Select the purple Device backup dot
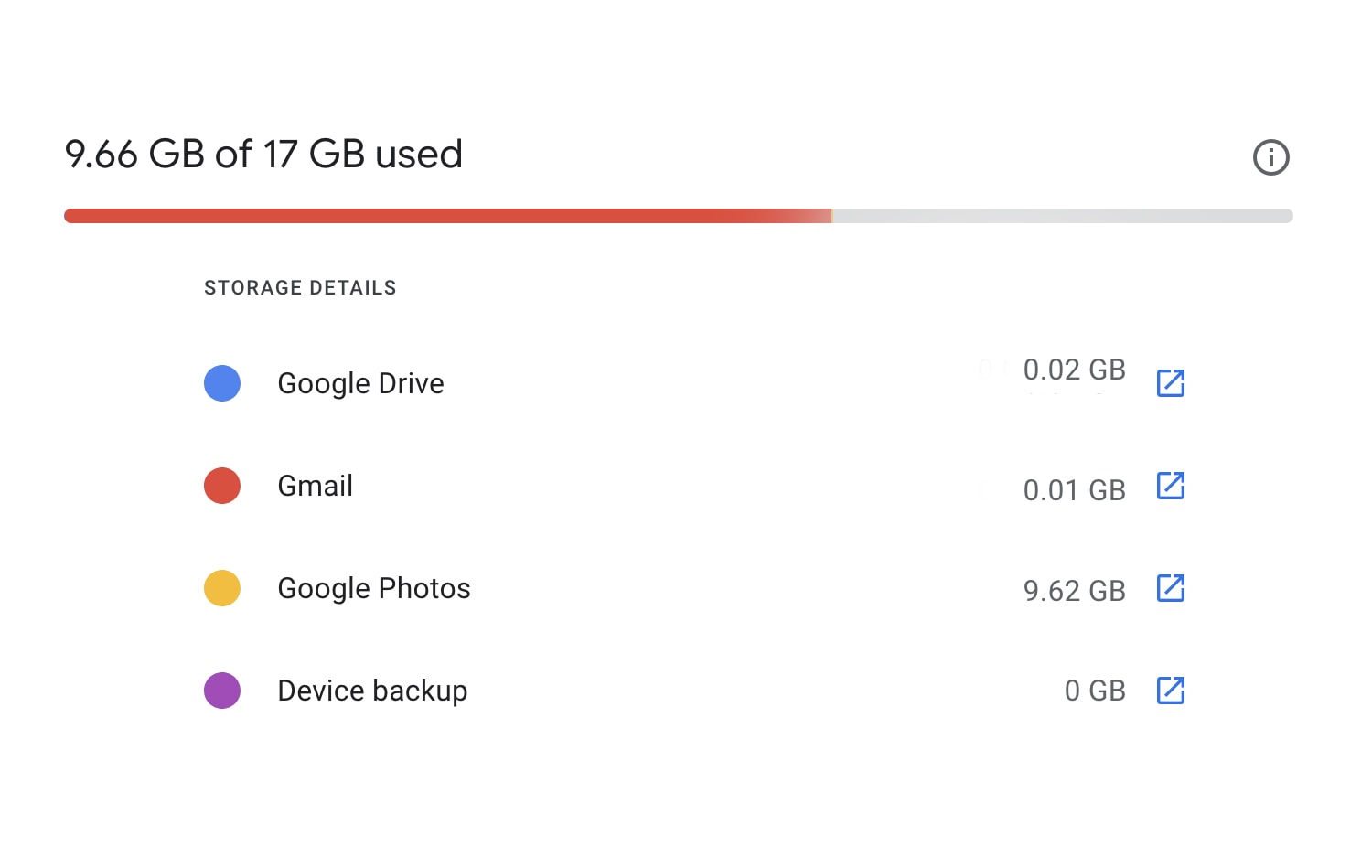Screen dimensions: 1372x868 tap(221, 691)
